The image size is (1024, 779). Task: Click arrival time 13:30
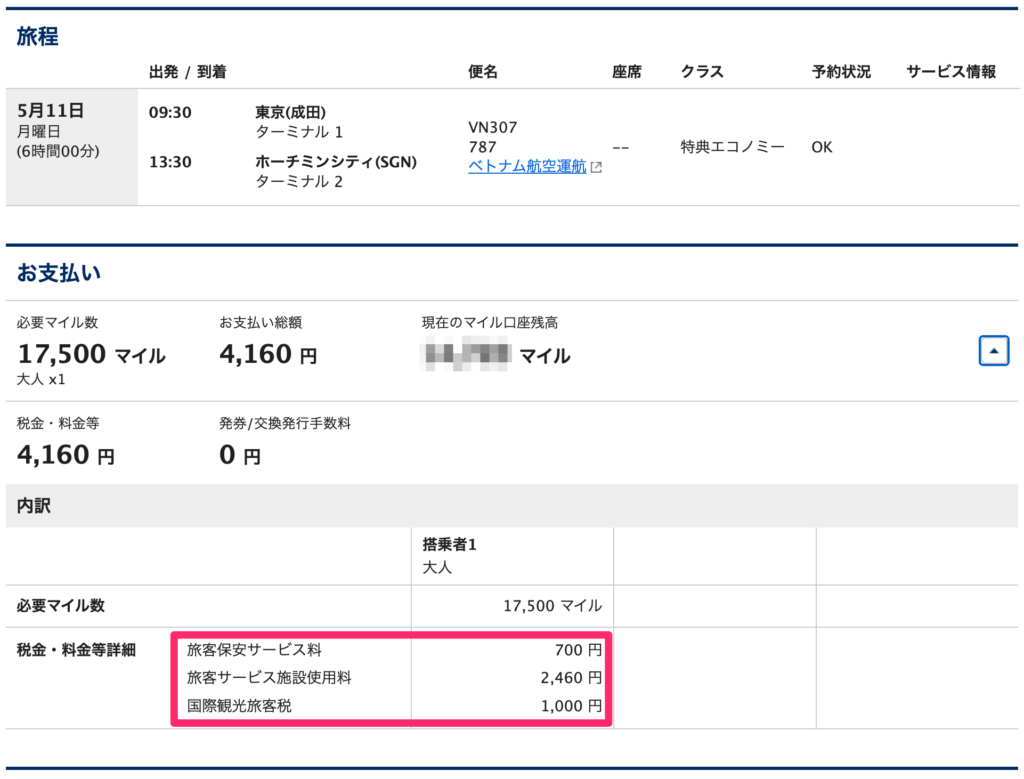click(x=170, y=162)
